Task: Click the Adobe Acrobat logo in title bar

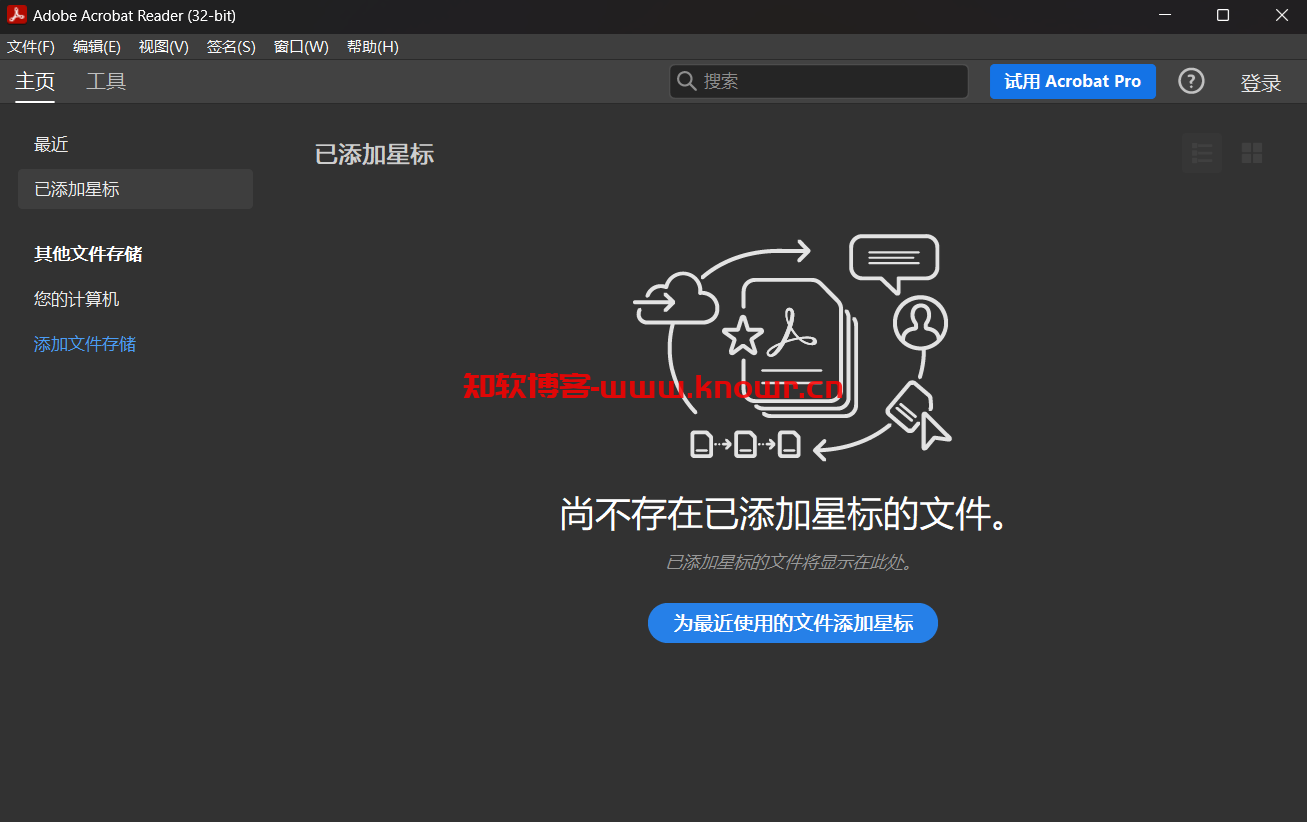Action: pyautogui.click(x=17, y=15)
